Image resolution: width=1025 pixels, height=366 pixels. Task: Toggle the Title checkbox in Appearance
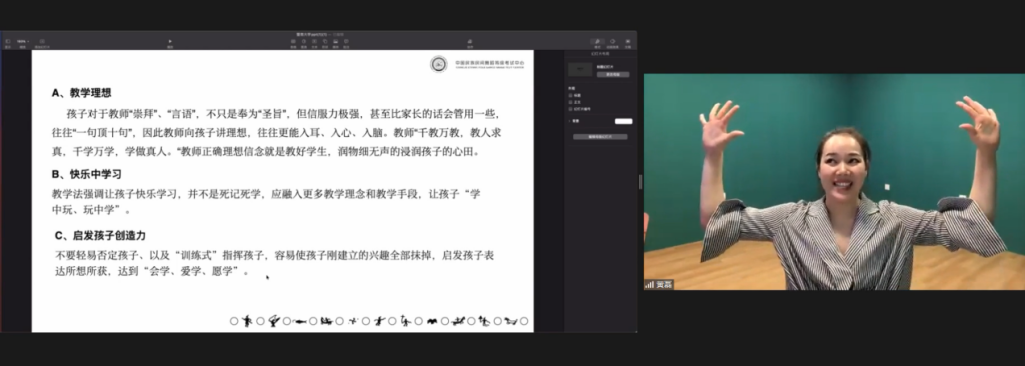[x=570, y=95]
